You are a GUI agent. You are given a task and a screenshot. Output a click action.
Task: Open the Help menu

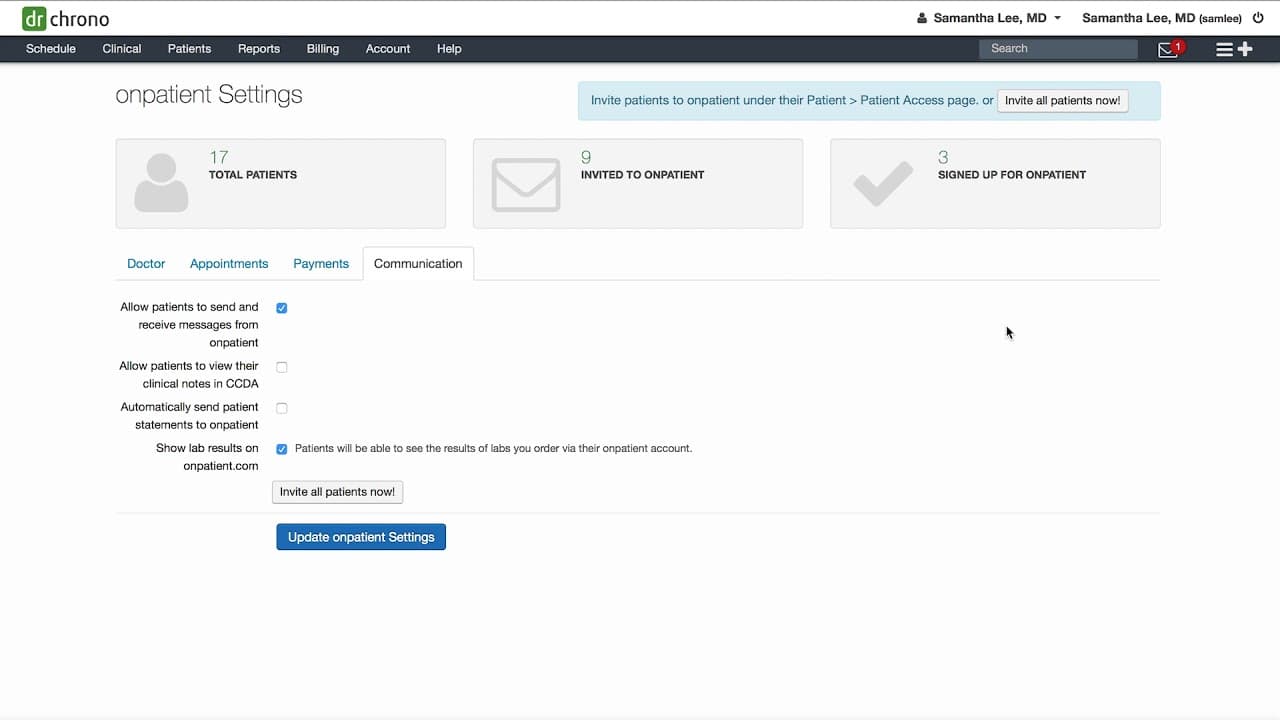449,48
